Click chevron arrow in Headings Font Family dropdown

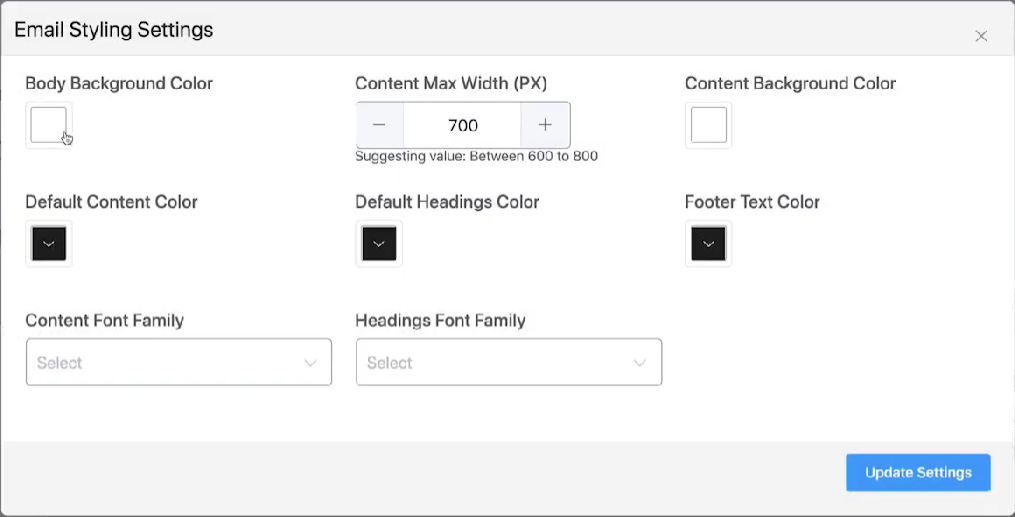[640, 363]
